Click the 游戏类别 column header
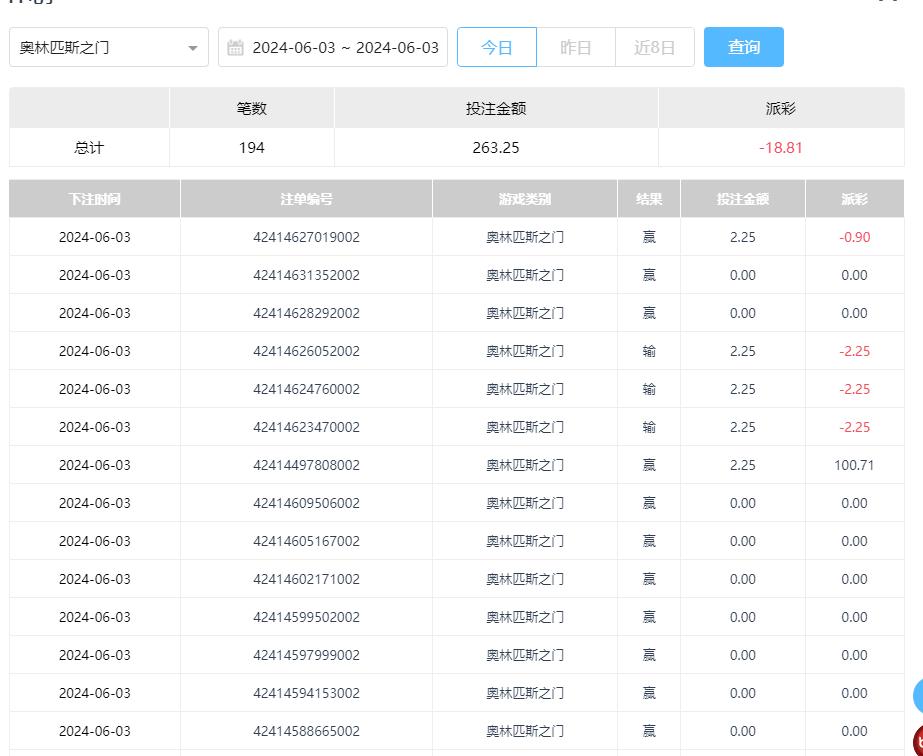The height and width of the screenshot is (756, 923). 525,199
